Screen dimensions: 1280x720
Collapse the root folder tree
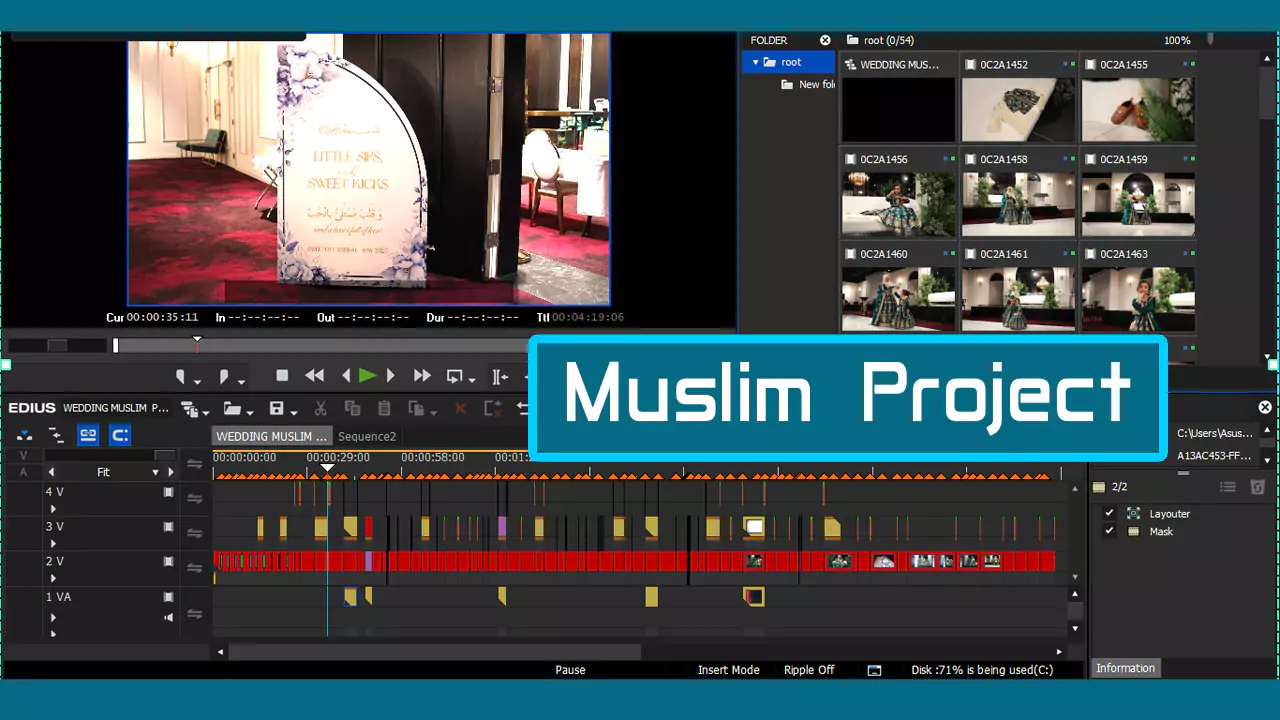click(755, 62)
